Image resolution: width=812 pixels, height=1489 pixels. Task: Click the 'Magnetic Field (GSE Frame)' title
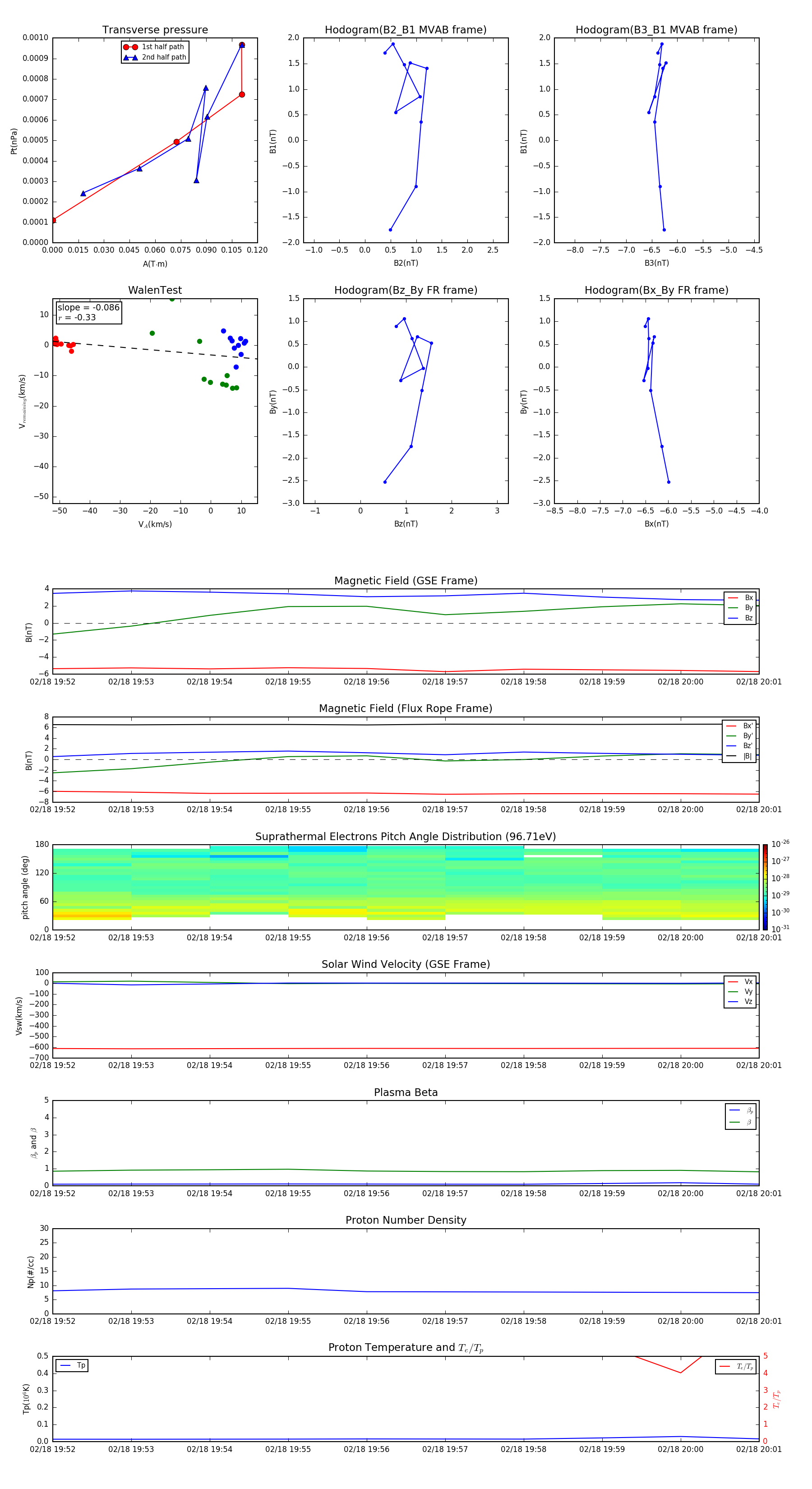coord(406,581)
